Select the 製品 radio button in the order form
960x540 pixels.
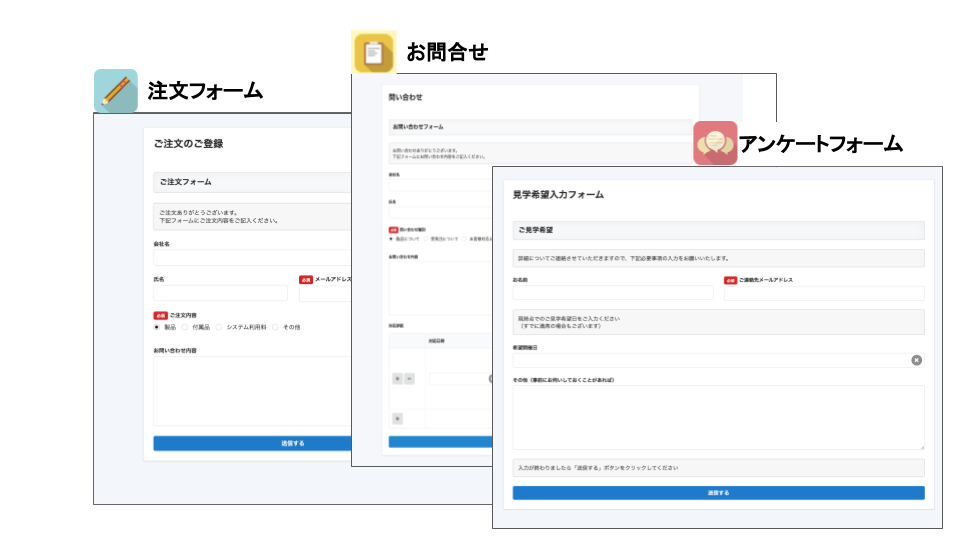[157, 327]
